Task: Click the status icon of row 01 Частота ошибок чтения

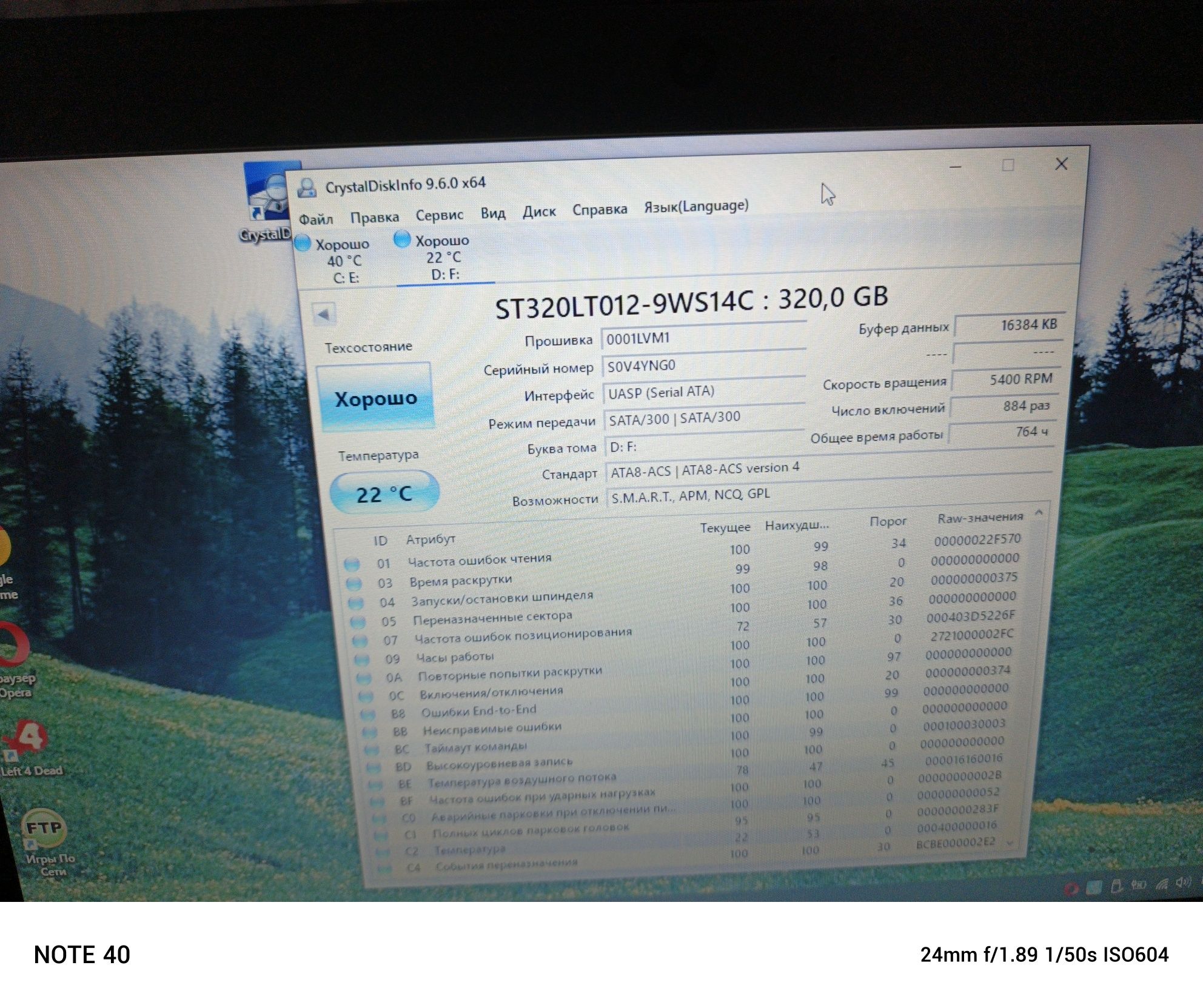Action: tap(352, 564)
